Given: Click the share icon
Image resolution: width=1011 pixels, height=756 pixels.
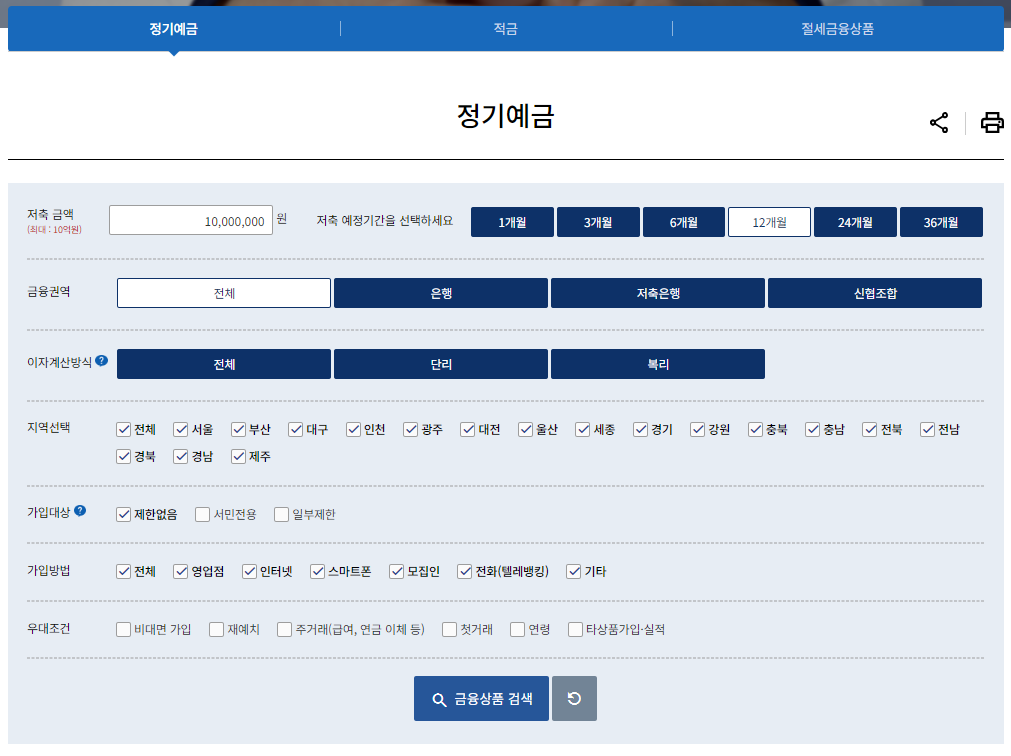Looking at the screenshot, I should pyautogui.click(x=939, y=122).
